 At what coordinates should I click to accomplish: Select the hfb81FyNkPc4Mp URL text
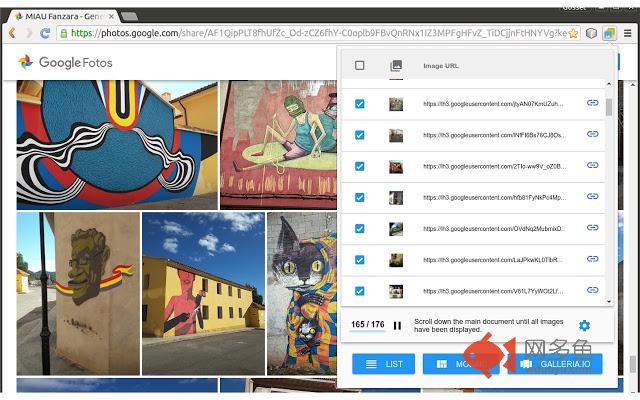(494, 198)
